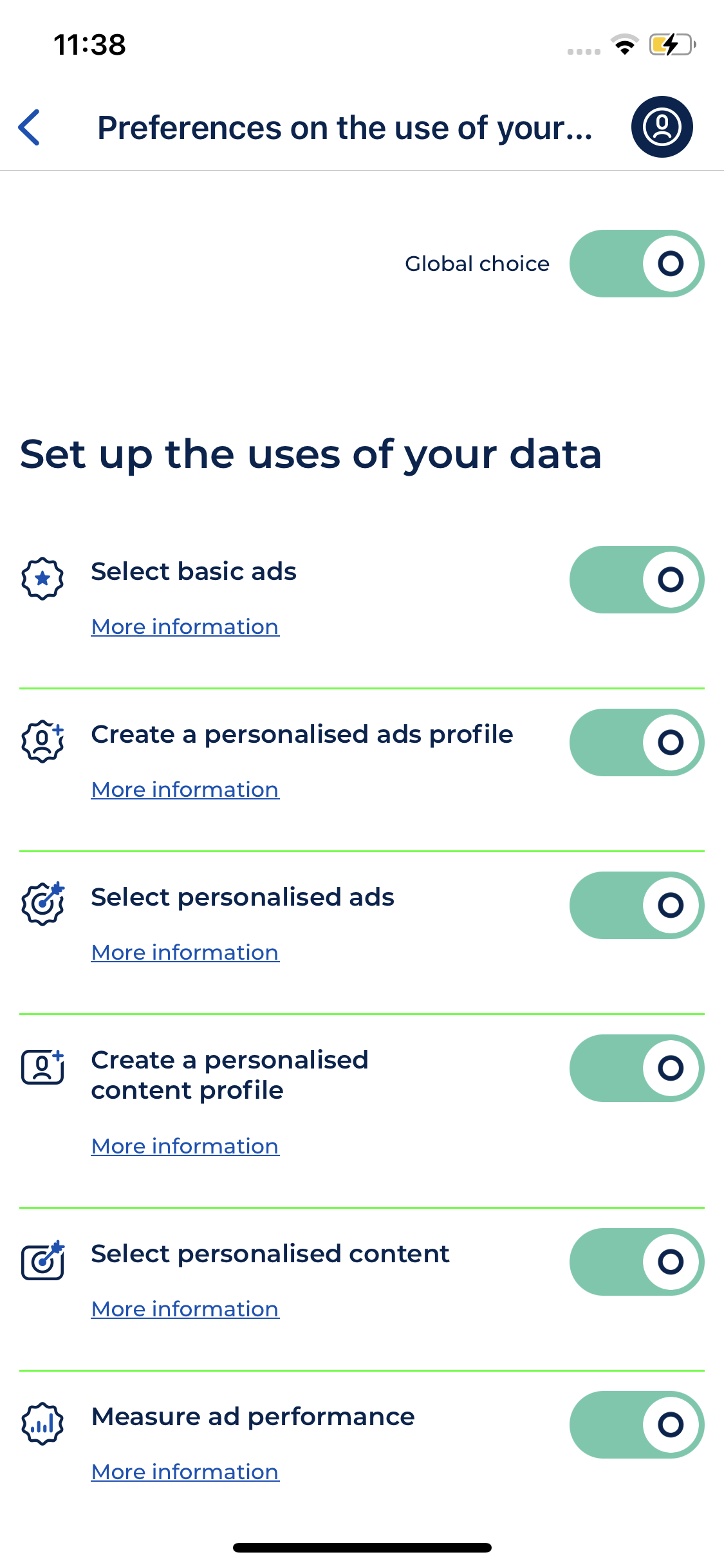Open the user profile avatar icon
Image resolution: width=724 pixels, height=1568 pixels.
[x=662, y=127]
